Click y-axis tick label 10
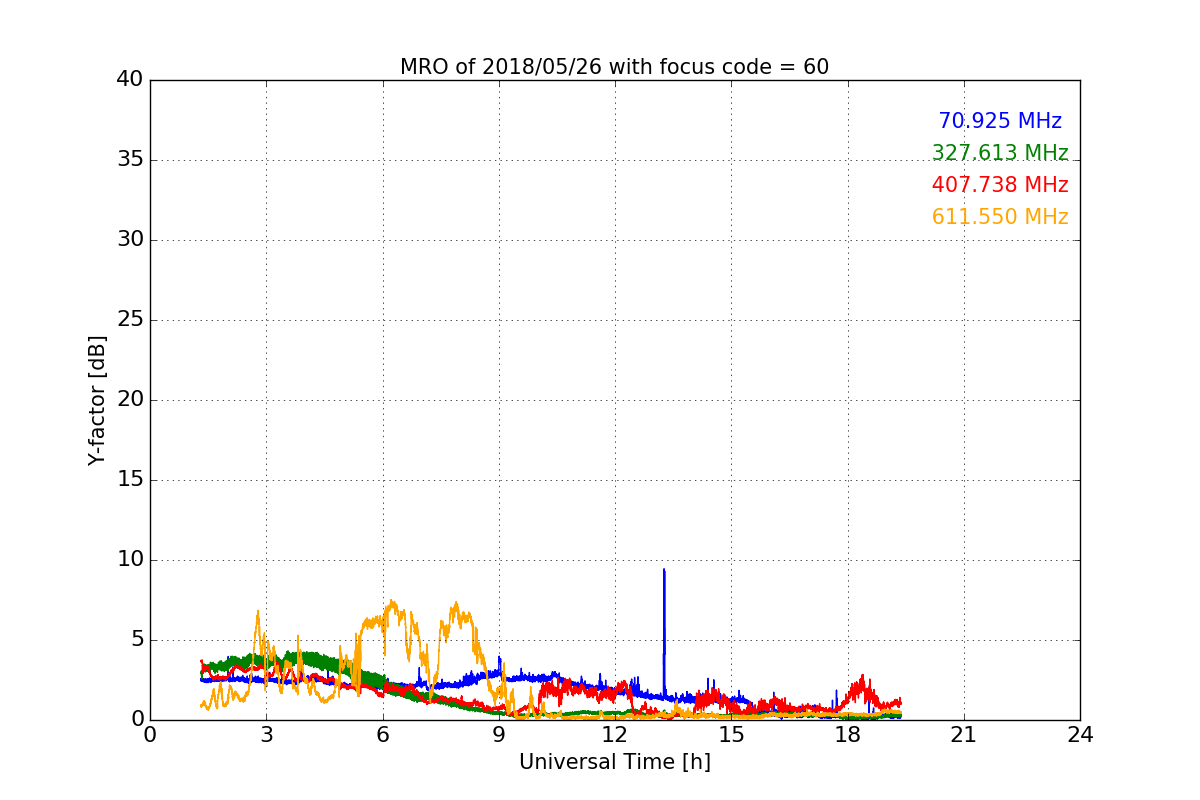The image size is (1200, 800). coord(130,560)
